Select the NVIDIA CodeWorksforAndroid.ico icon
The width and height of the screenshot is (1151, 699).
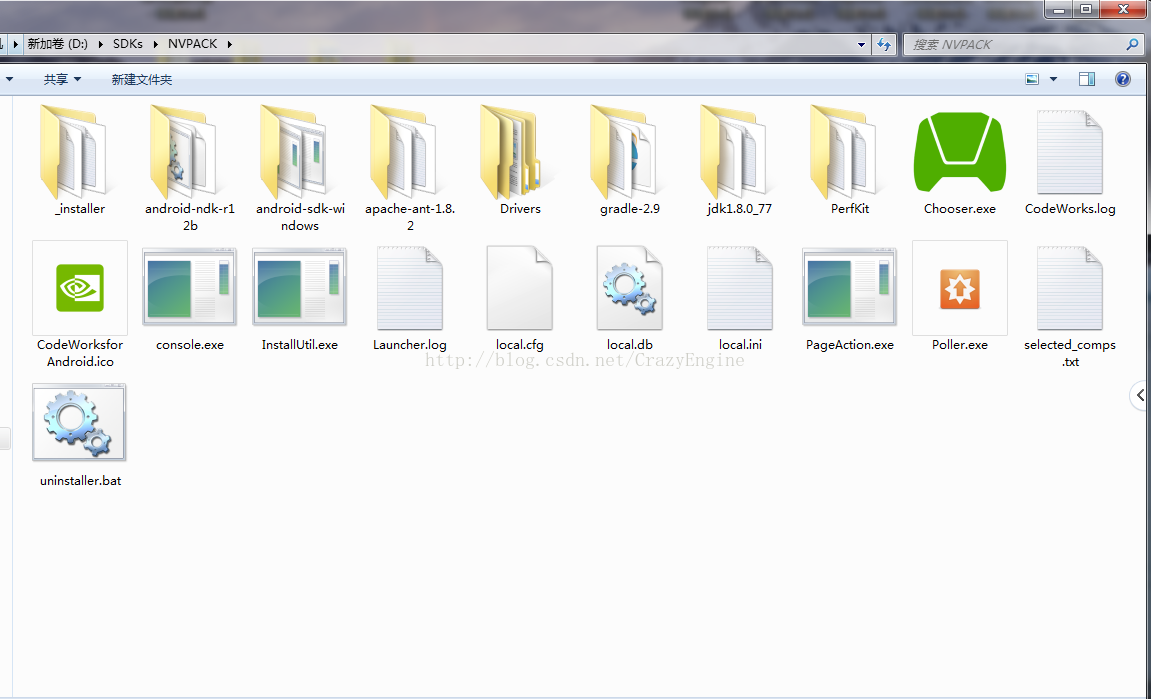[x=80, y=288]
